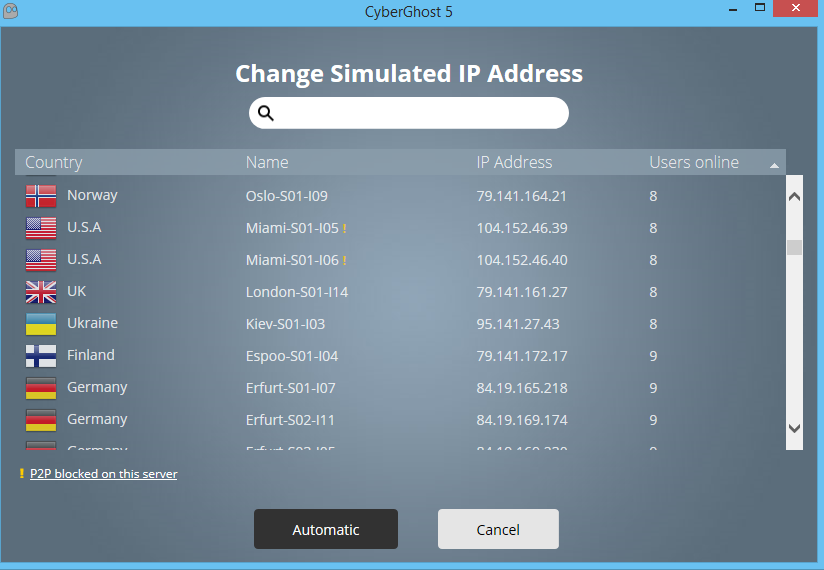Click the exclamation icon in the P2P legend

click(x=22, y=473)
